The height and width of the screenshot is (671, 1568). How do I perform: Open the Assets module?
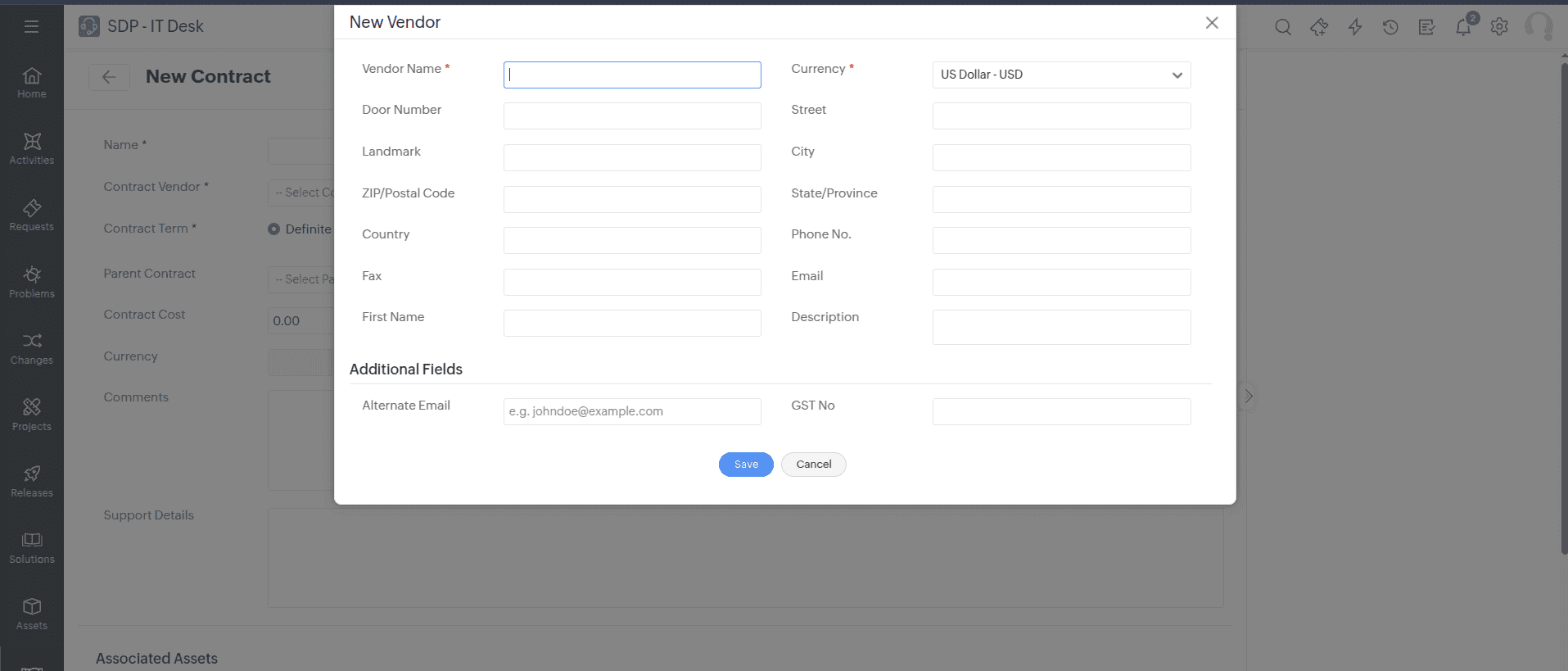coord(32,614)
